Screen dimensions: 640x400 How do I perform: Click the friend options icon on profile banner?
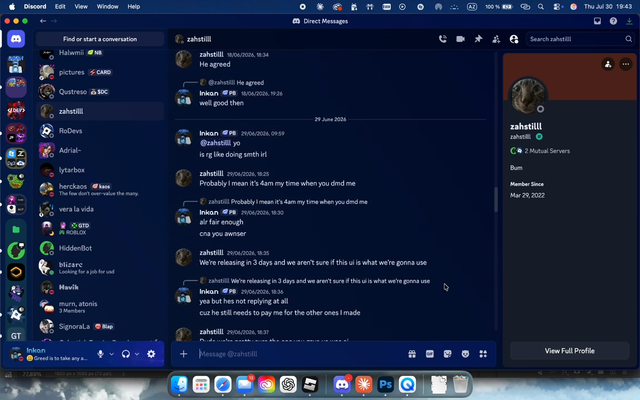tap(608, 64)
